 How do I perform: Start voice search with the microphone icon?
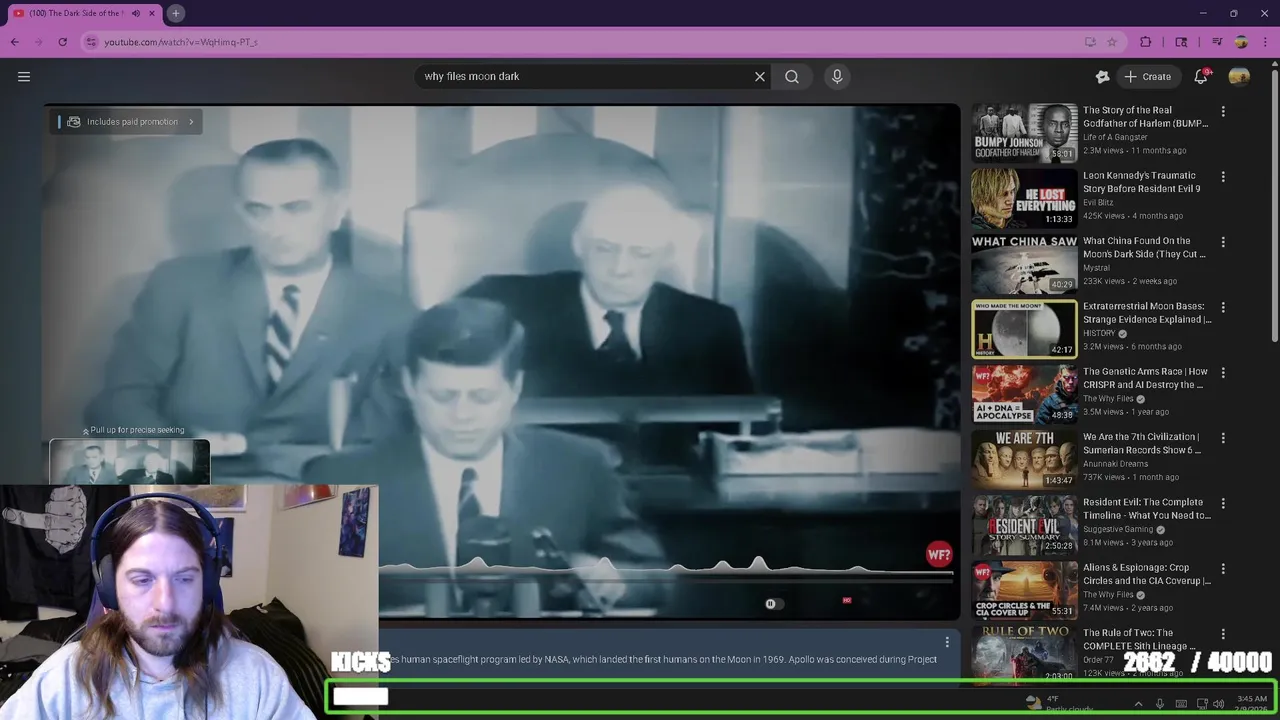[837, 76]
